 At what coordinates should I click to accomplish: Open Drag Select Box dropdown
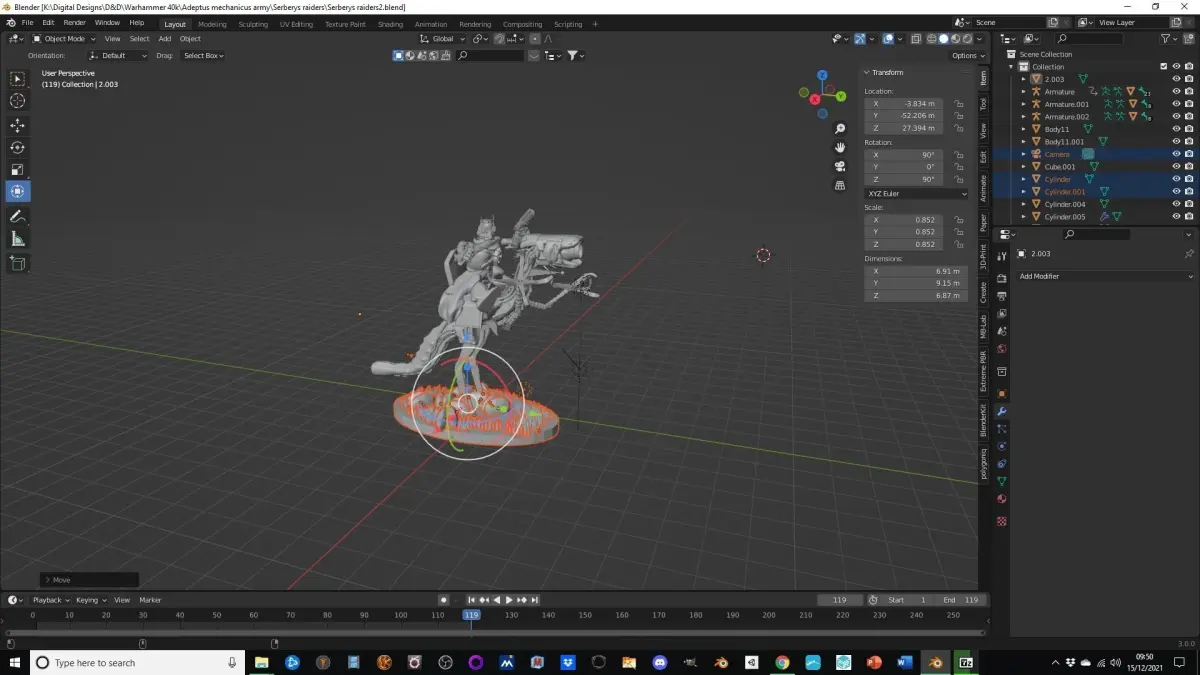(203, 56)
